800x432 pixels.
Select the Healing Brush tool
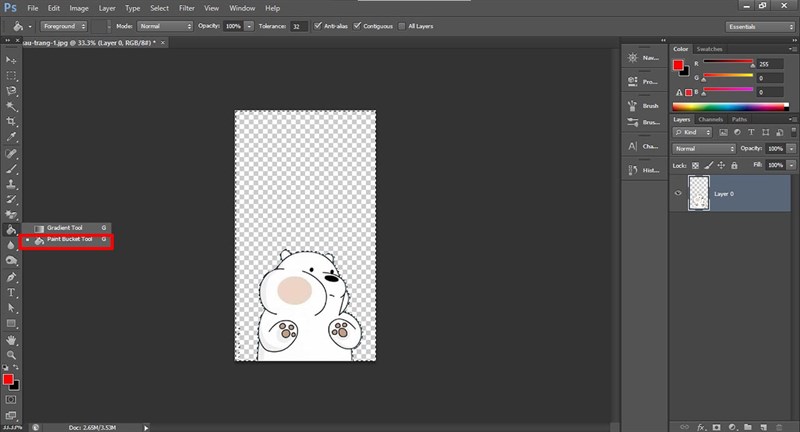[11, 154]
